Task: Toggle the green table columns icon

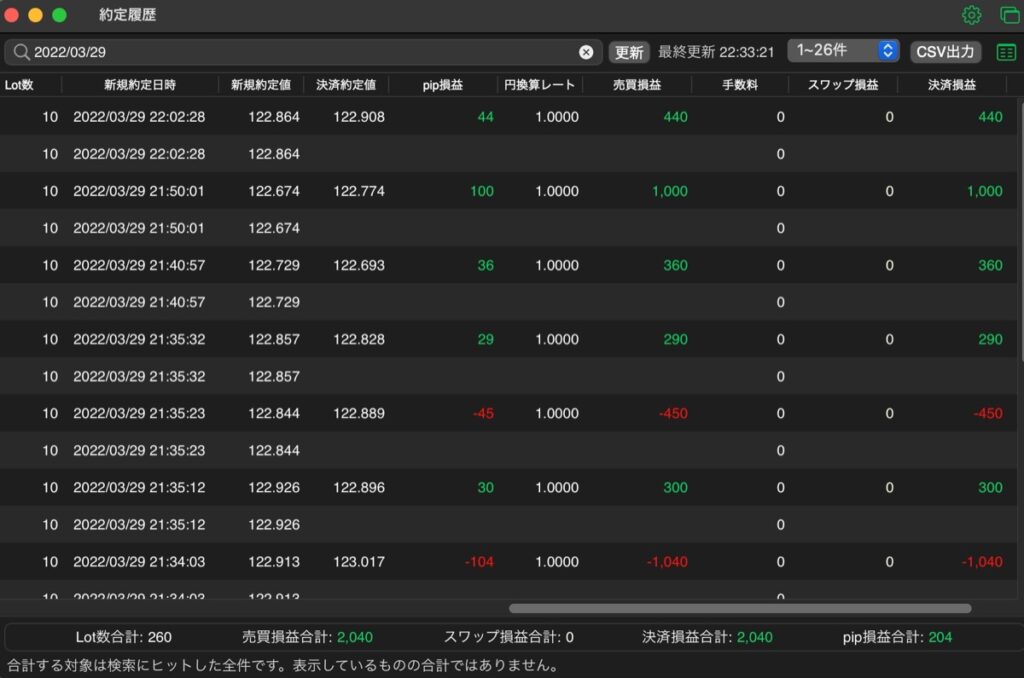Action: pos(1006,52)
